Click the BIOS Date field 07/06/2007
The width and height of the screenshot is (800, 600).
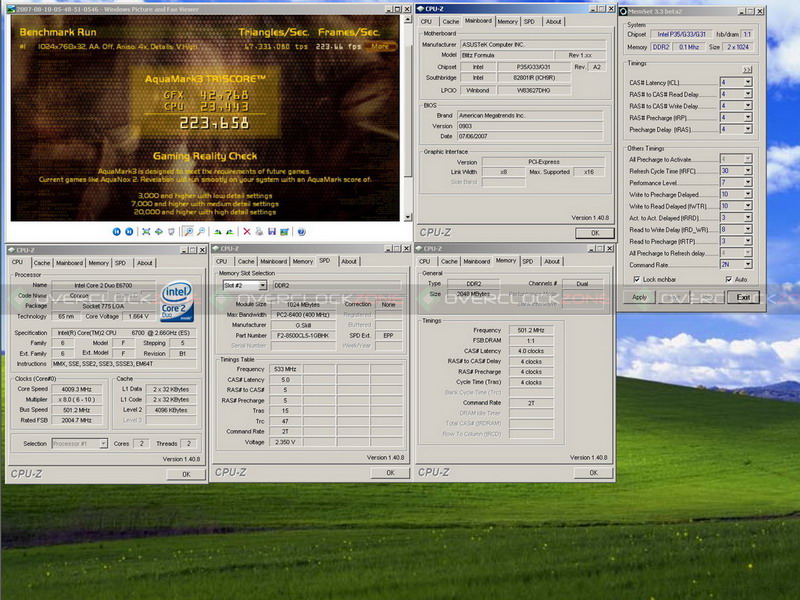(530, 136)
